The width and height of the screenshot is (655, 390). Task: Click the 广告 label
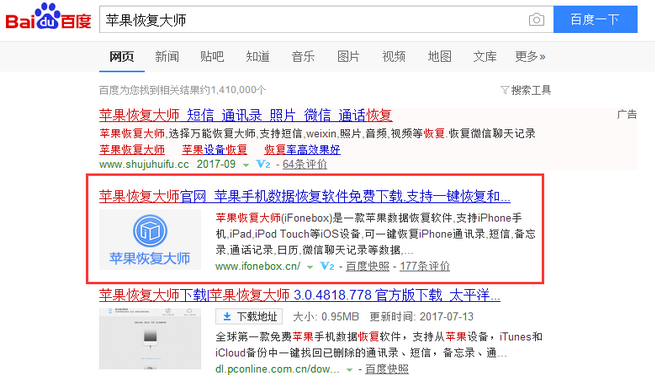click(x=627, y=114)
